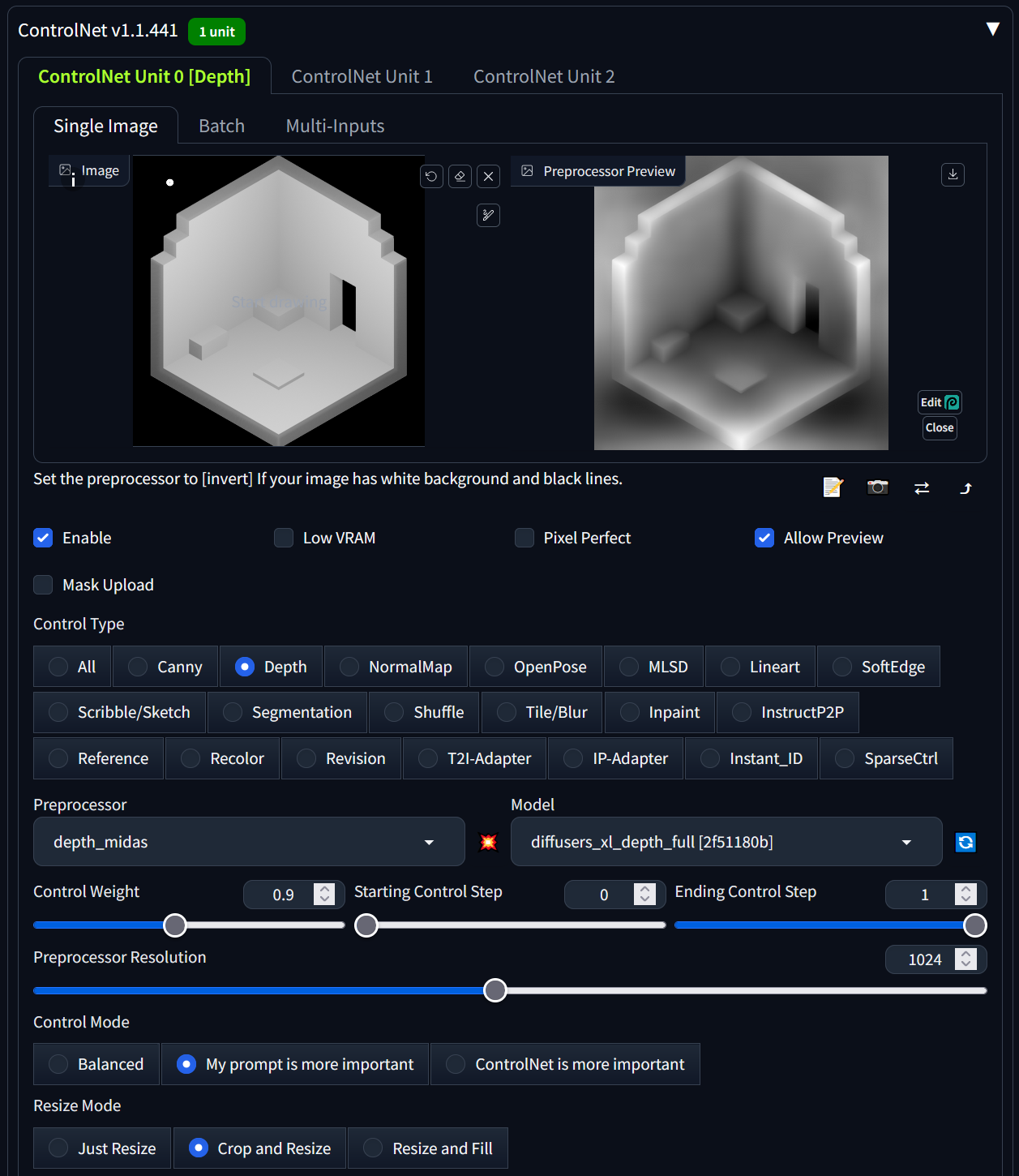
Task: Remove the input image with X icon
Action: pos(488,176)
